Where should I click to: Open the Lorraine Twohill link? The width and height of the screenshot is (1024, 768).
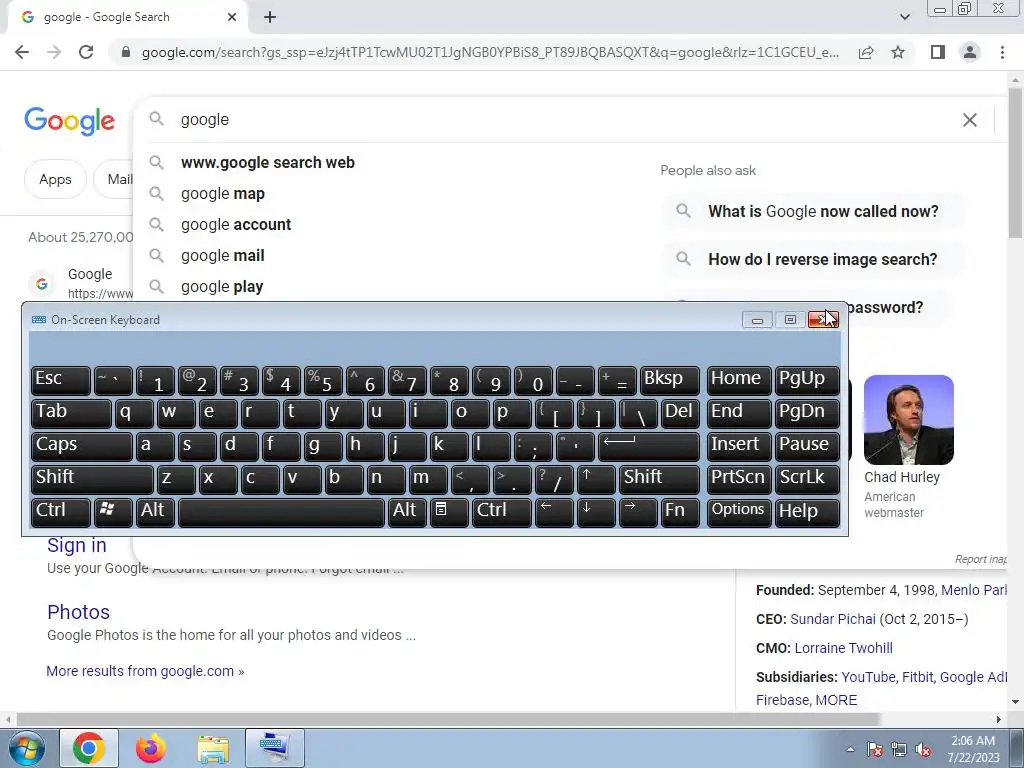coord(843,648)
